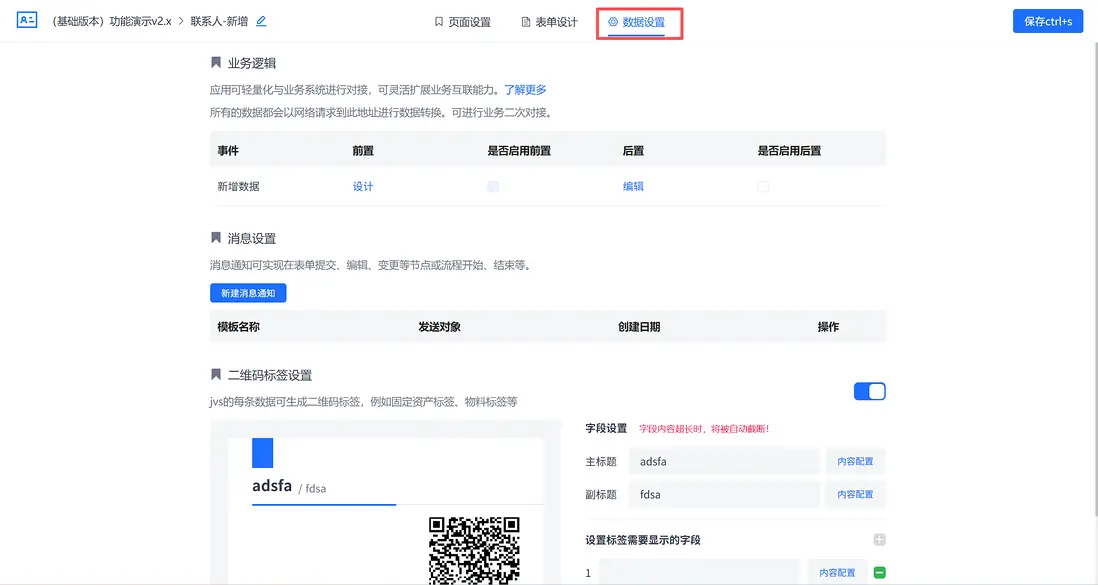Click the 新增数据 event cell
Screen dimensions: 1098x585
[x=238, y=186]
